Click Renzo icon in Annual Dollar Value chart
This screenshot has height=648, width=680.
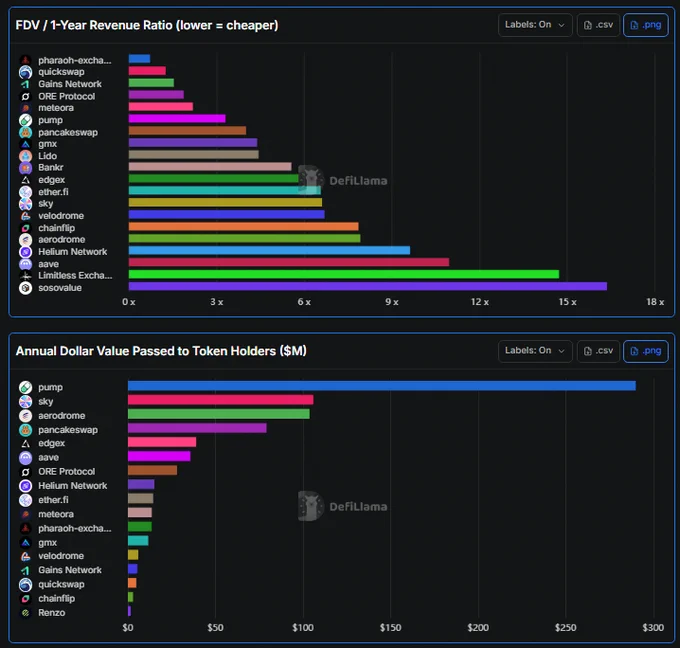[x=26, y=613]
